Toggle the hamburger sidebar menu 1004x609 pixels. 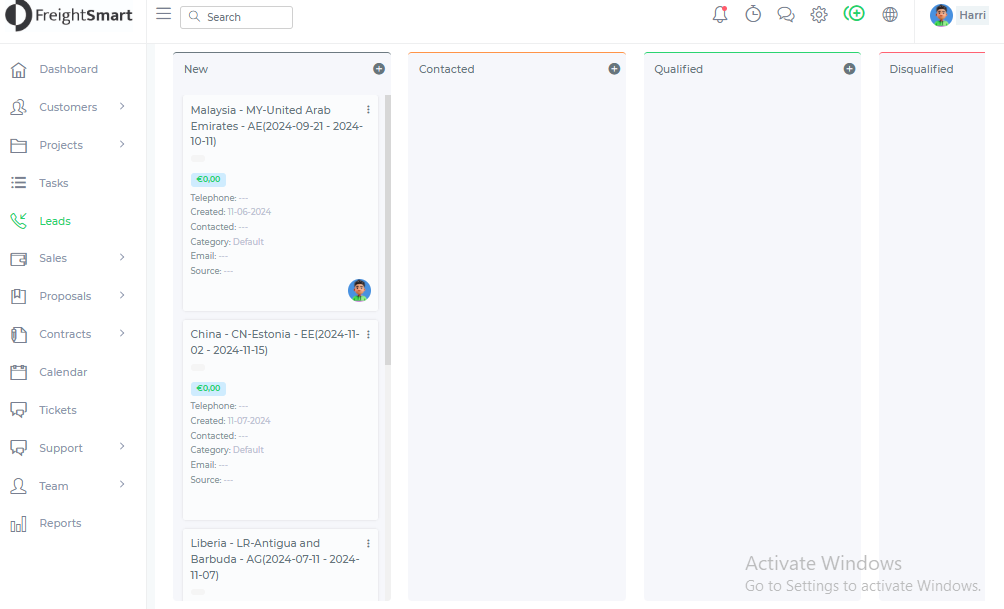(164, 14)
